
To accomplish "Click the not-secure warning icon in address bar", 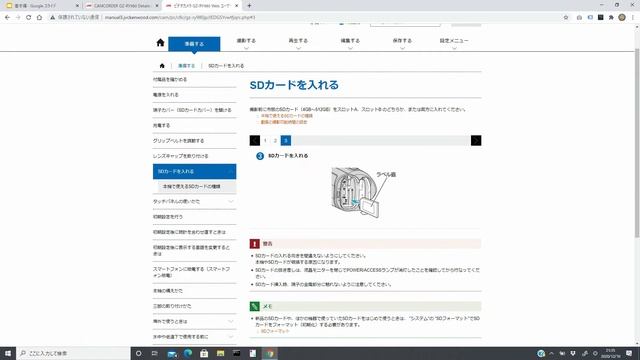I will click(x=53, y=18).
